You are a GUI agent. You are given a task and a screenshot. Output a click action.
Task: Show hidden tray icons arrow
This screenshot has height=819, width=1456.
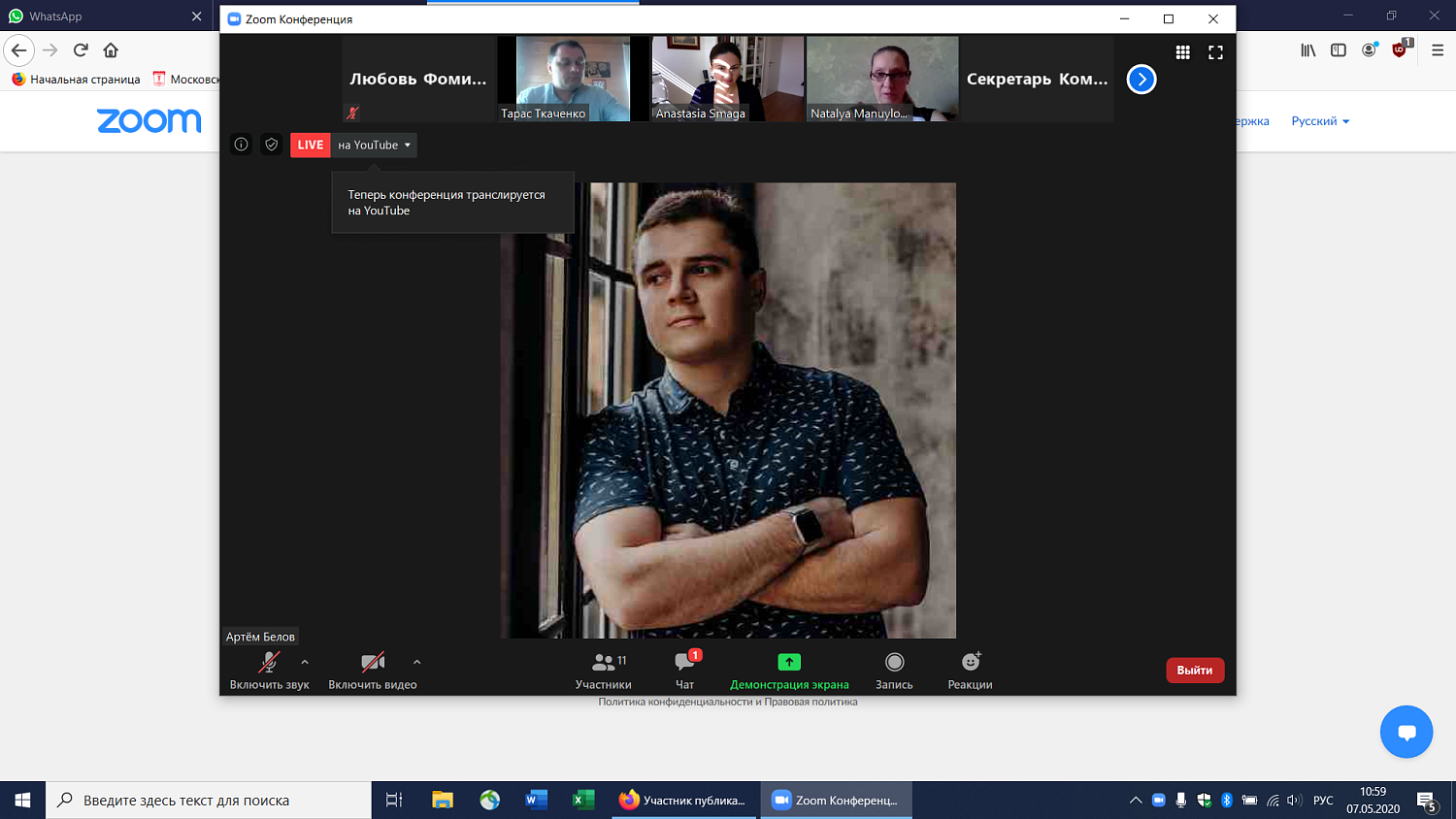[1136, 801]
